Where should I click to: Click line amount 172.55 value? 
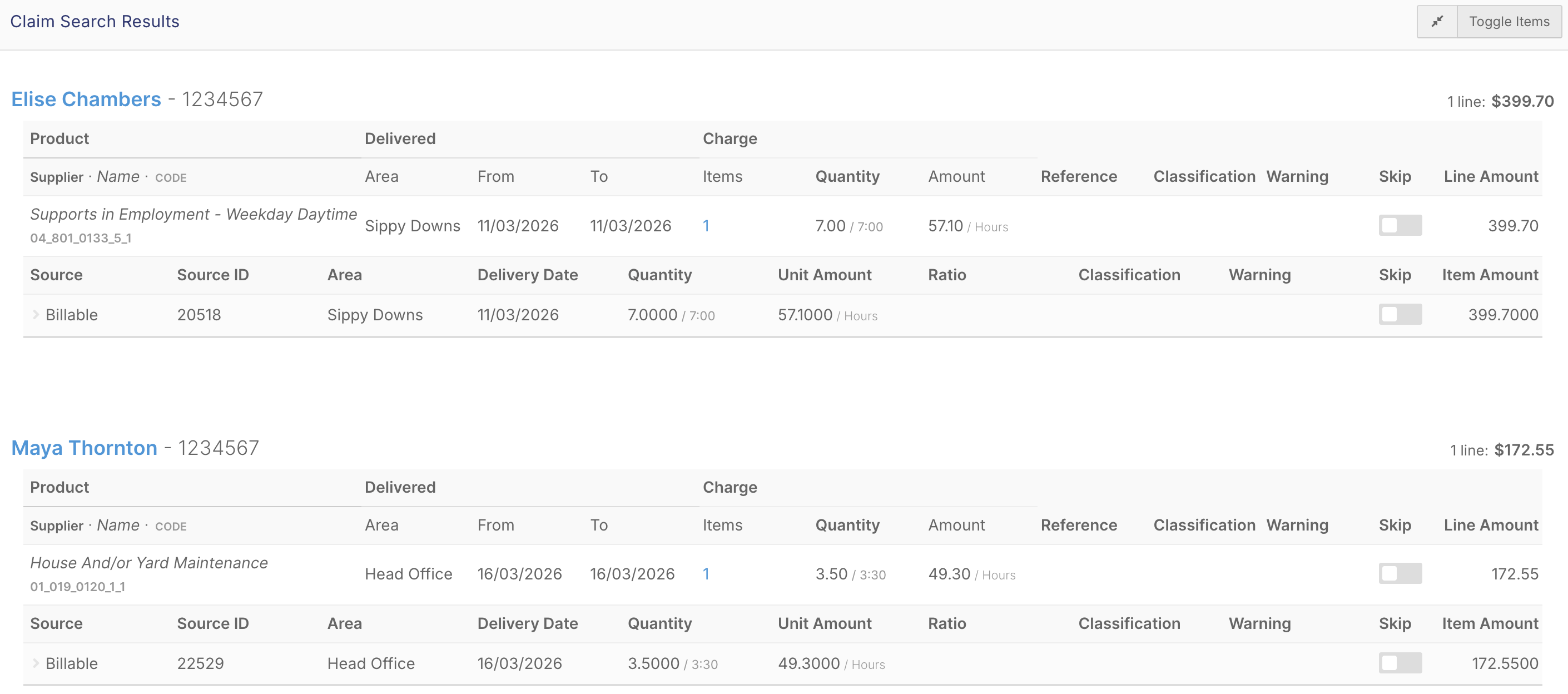point(1515,574)
